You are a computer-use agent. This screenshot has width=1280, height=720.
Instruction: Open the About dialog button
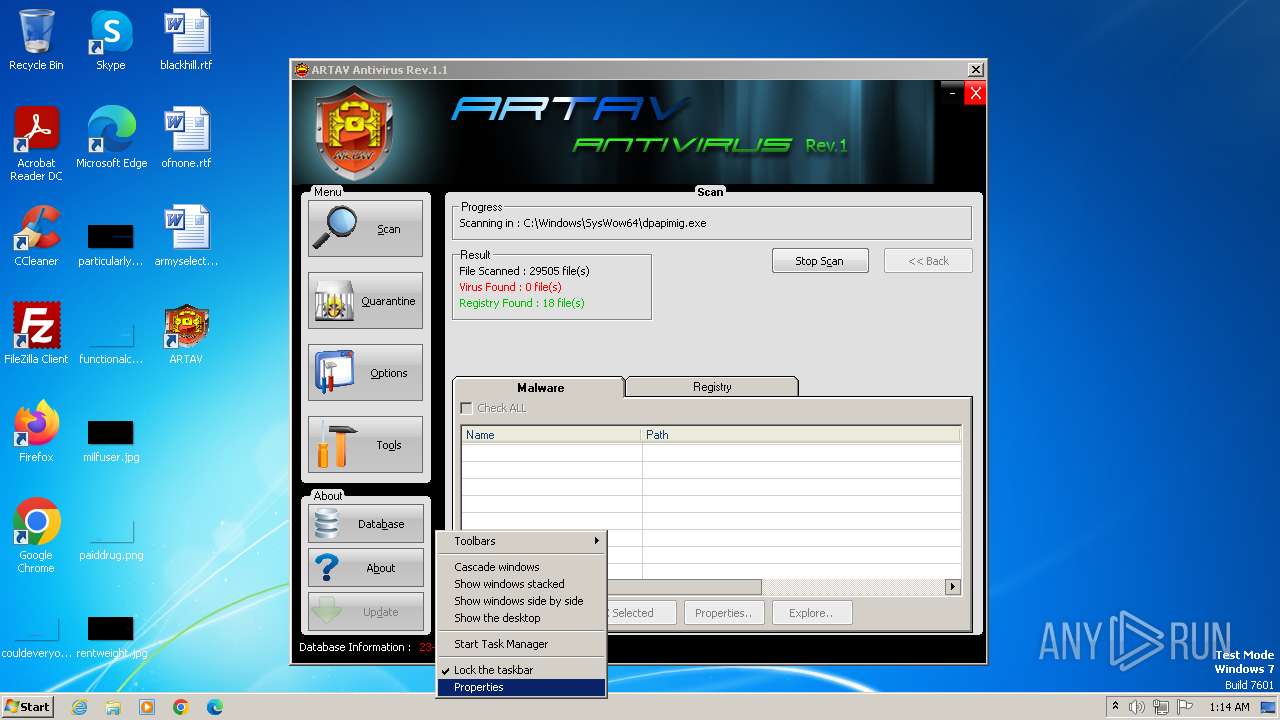pyautogui.click(x=365, y=568)
